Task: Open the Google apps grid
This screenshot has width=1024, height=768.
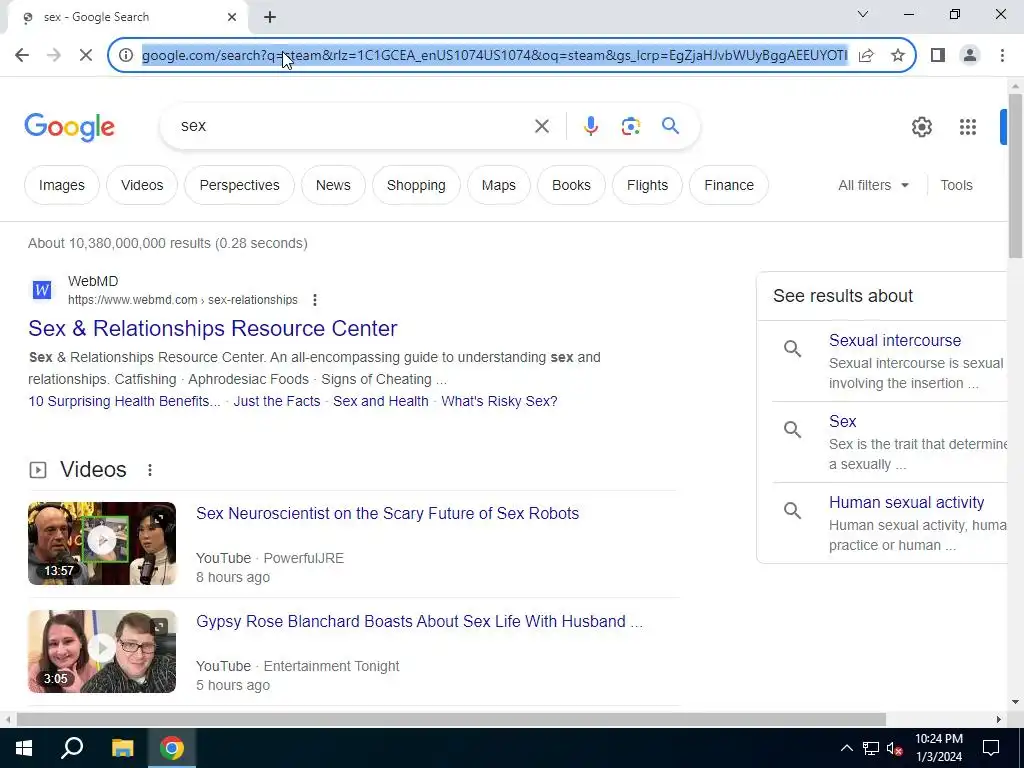Action: tap(968, 127)
